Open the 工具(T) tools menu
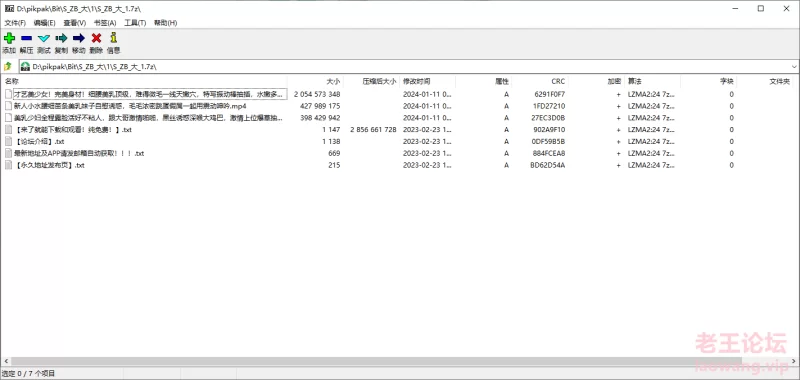This screenshot has width=800, height=380. (135, 23)
